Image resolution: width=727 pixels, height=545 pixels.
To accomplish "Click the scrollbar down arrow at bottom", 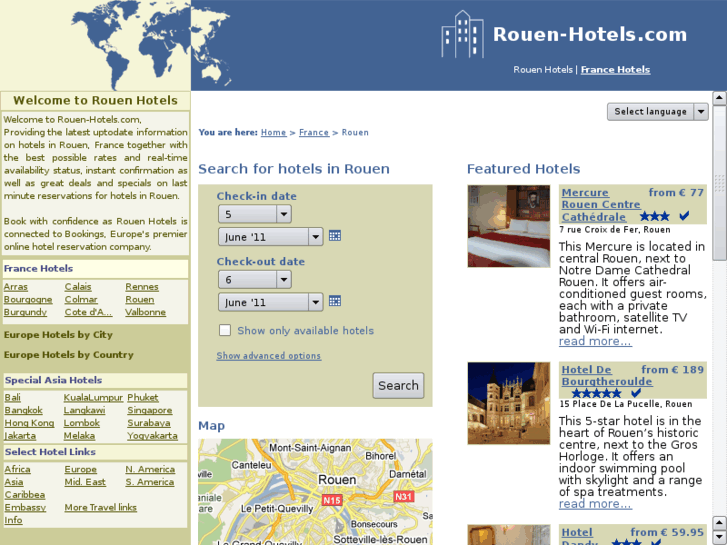I will pos(719,537).
